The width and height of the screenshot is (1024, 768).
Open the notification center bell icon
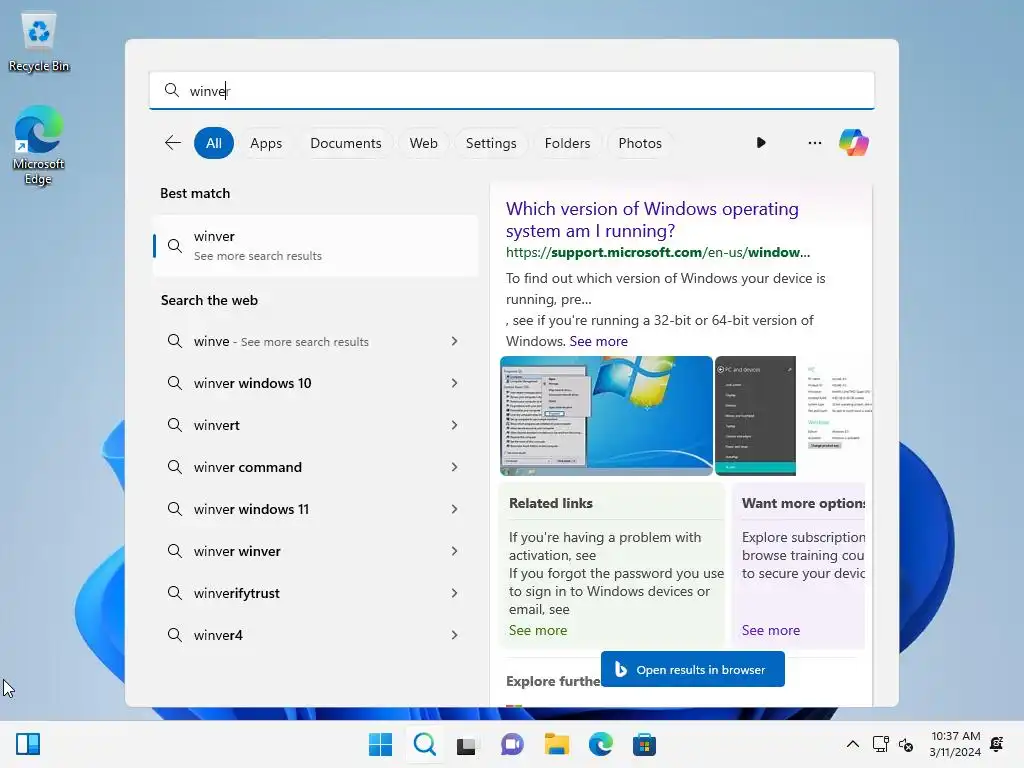(x=997, y=744)
